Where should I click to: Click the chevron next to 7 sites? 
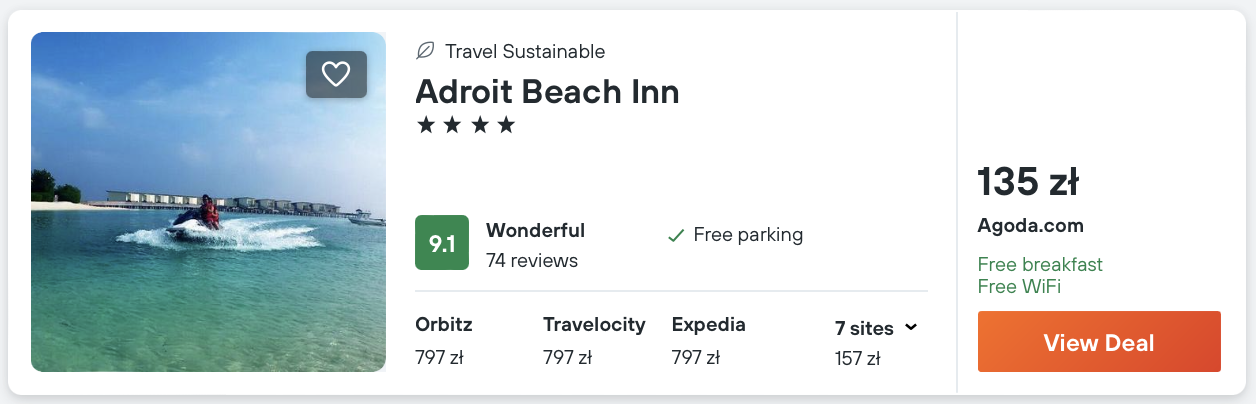coord(911,327)
